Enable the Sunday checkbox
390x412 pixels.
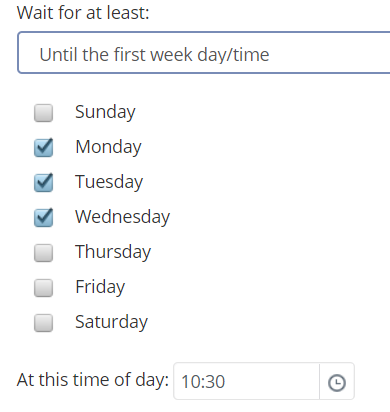pos(43,113)
